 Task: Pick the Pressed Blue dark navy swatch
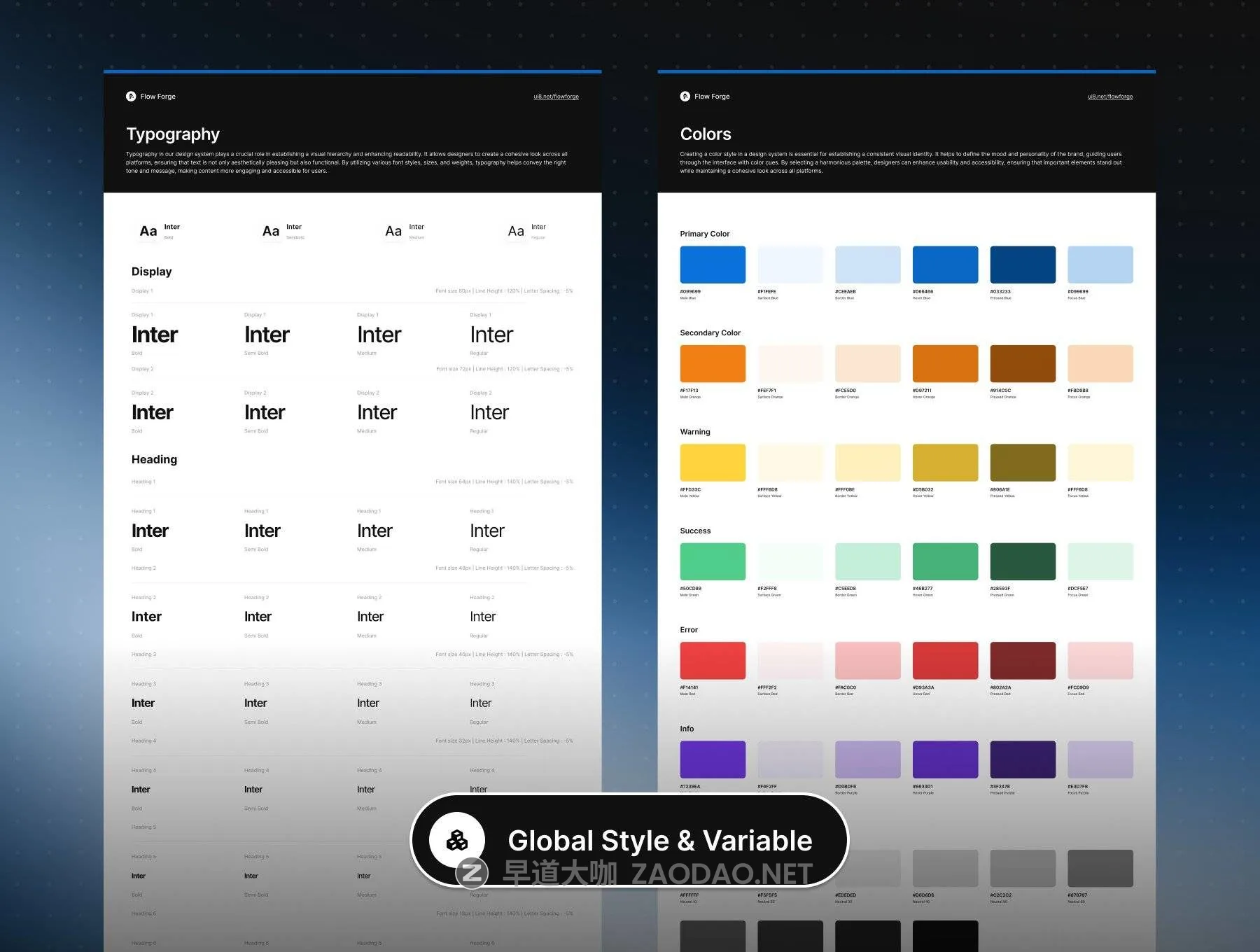[1022, 265]
